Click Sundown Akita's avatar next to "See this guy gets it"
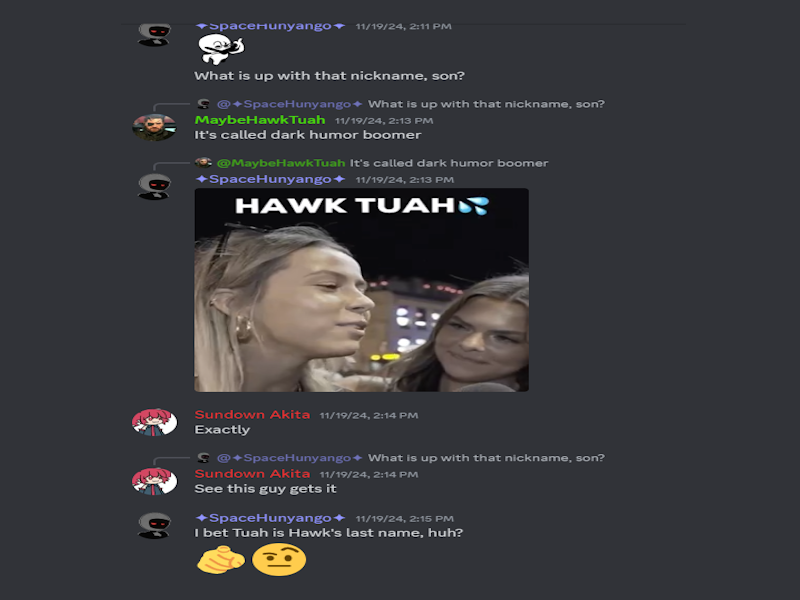800x600 pixels. (x=154, y=481)
